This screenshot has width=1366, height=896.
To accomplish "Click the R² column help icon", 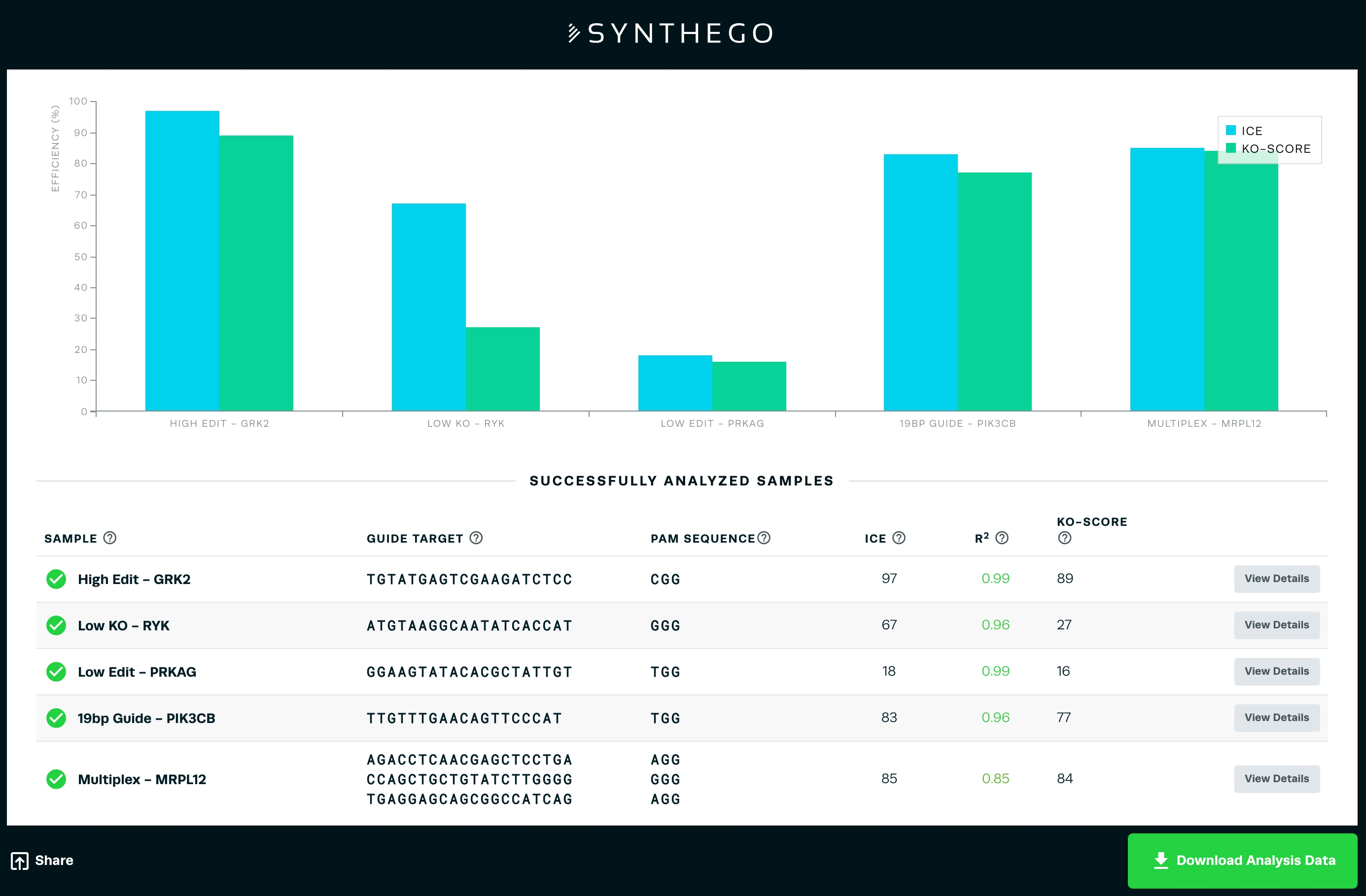I will click(x=1002, y=538).
